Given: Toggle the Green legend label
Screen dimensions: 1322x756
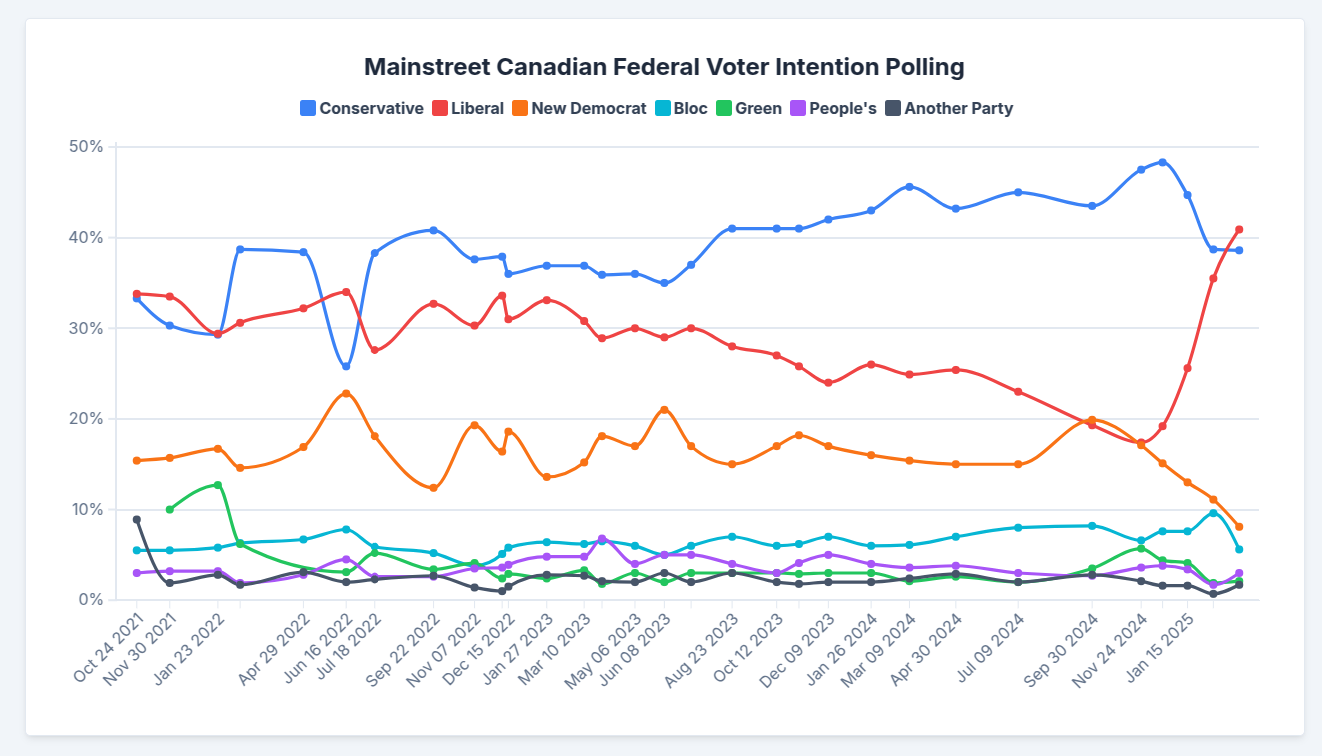Looking at the screenshot, I should click(x=758, y=108).
